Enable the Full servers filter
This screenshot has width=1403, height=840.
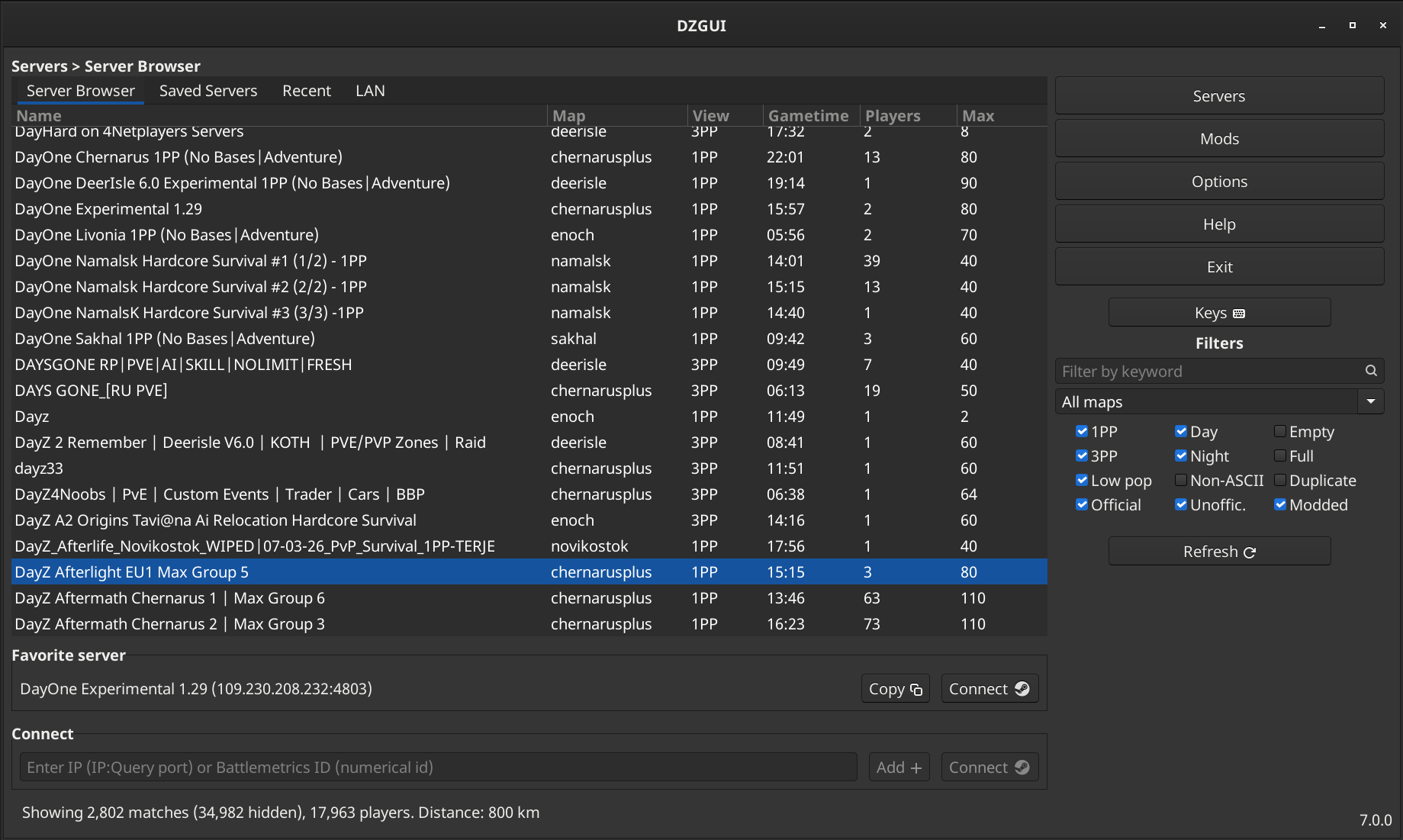tap(1280, 456)
